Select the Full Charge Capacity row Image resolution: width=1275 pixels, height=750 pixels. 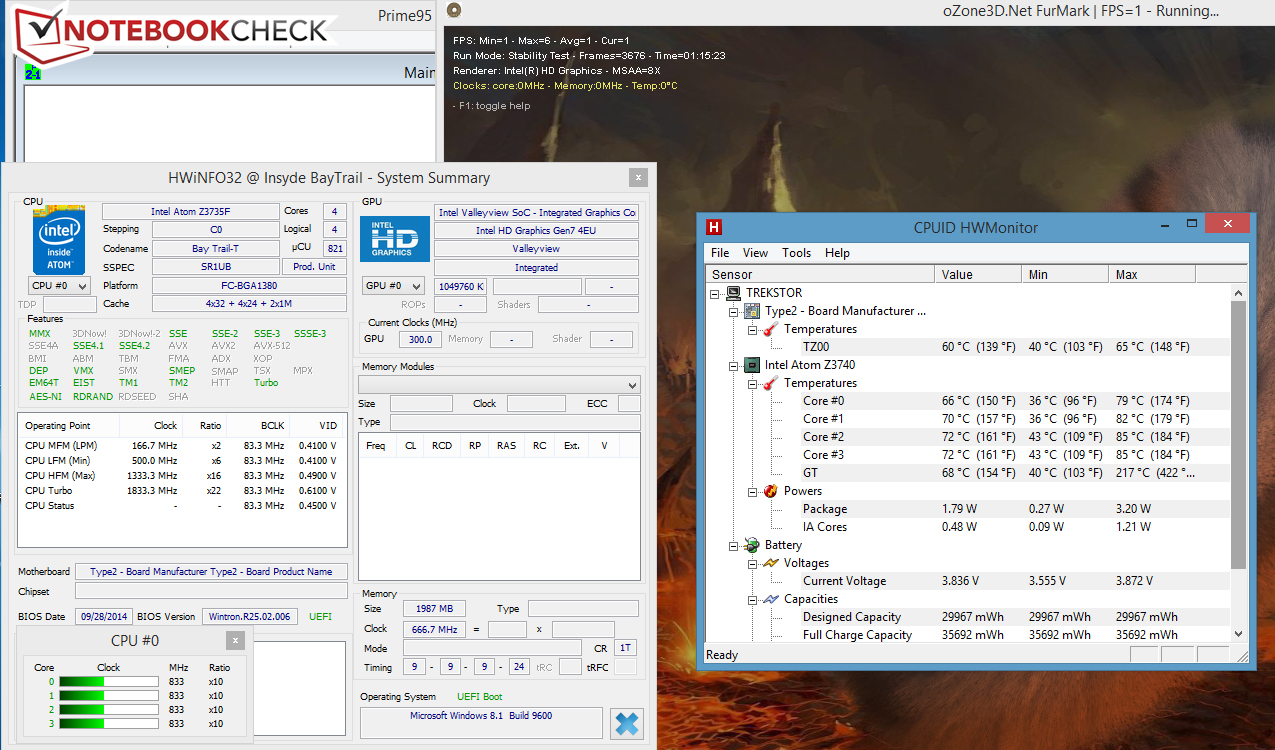969,635
